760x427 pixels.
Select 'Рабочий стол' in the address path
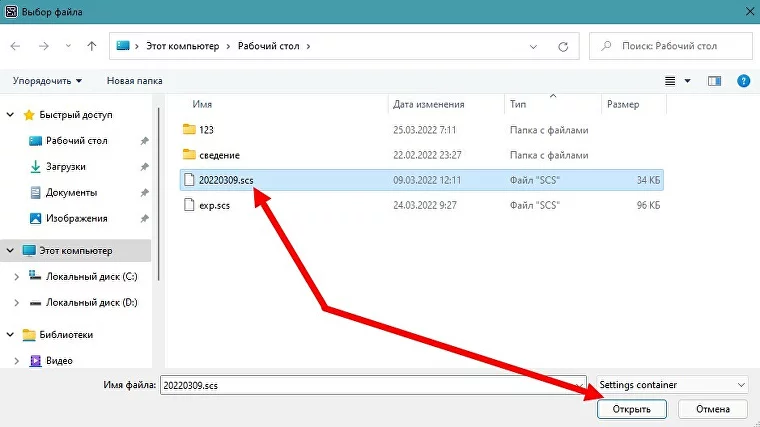[269, 46]
